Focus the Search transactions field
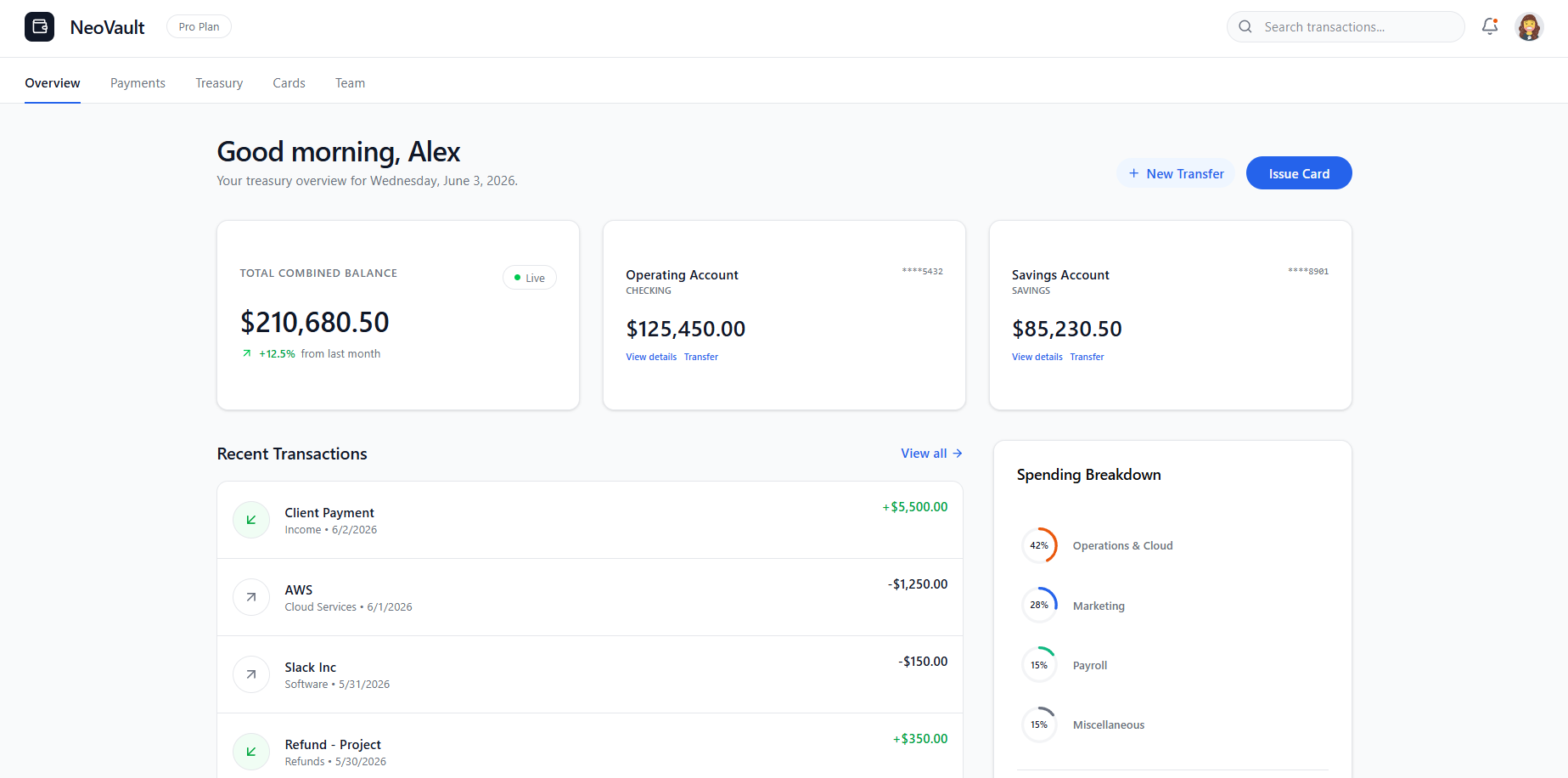The height and width of the screenshot is (778, 1568). pyautogui.click(x=1346, y=27)
